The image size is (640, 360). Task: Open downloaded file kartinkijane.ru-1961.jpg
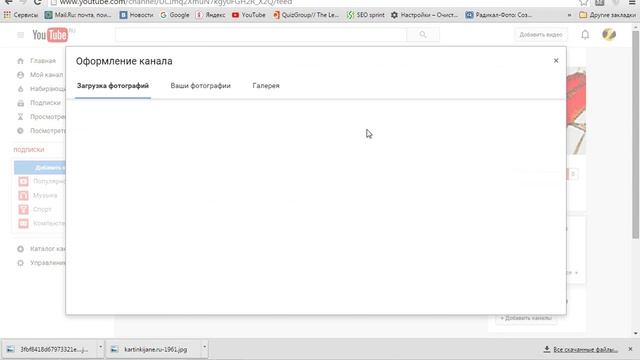pos(152,349)
